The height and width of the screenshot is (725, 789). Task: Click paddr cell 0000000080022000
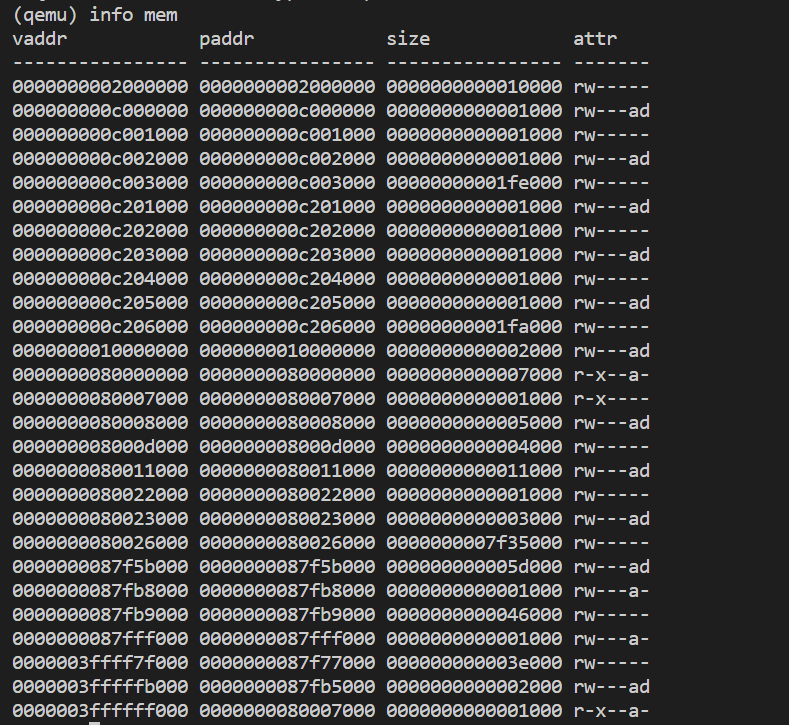[287, 495]
